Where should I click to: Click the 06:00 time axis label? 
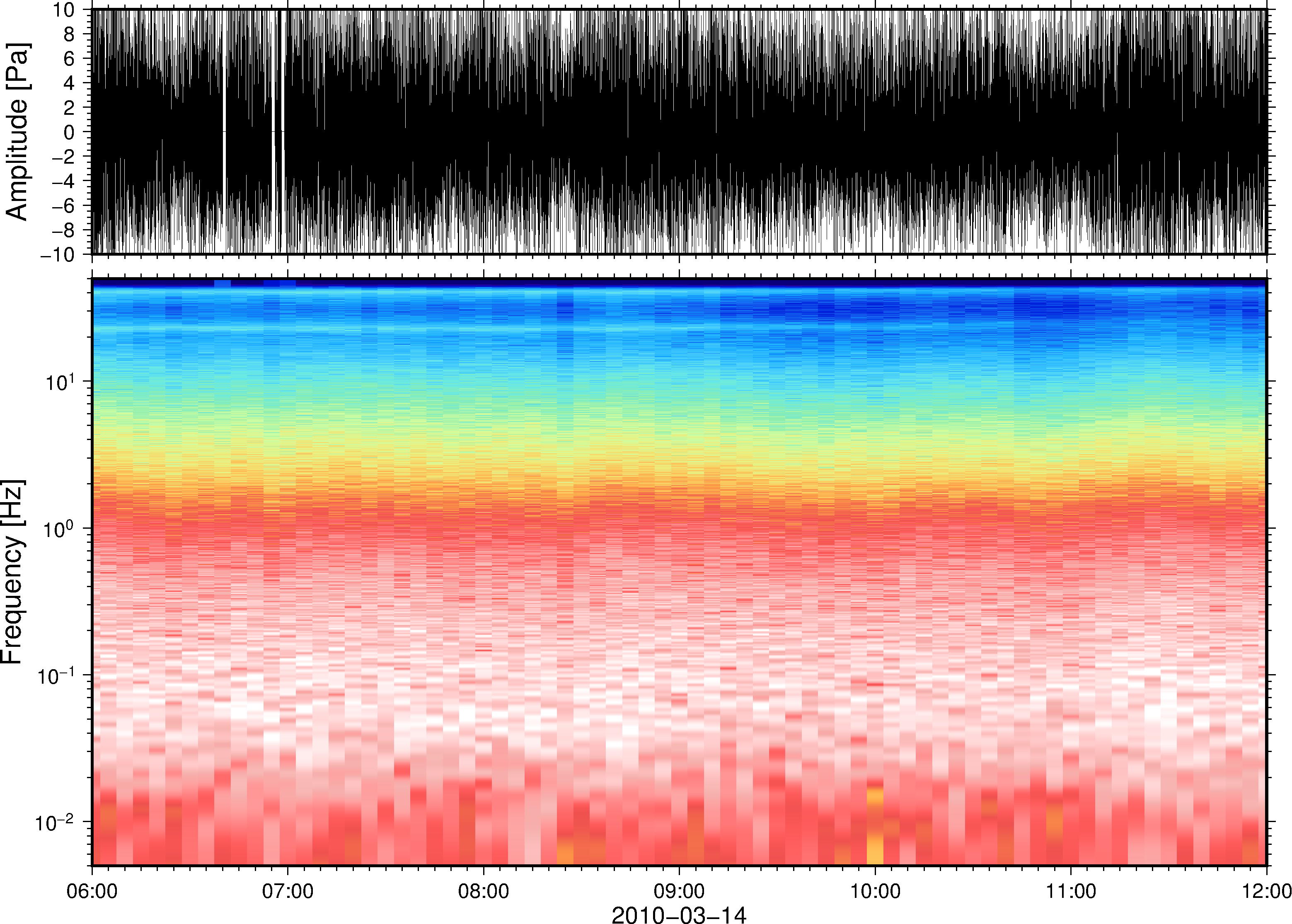point(92,892)
